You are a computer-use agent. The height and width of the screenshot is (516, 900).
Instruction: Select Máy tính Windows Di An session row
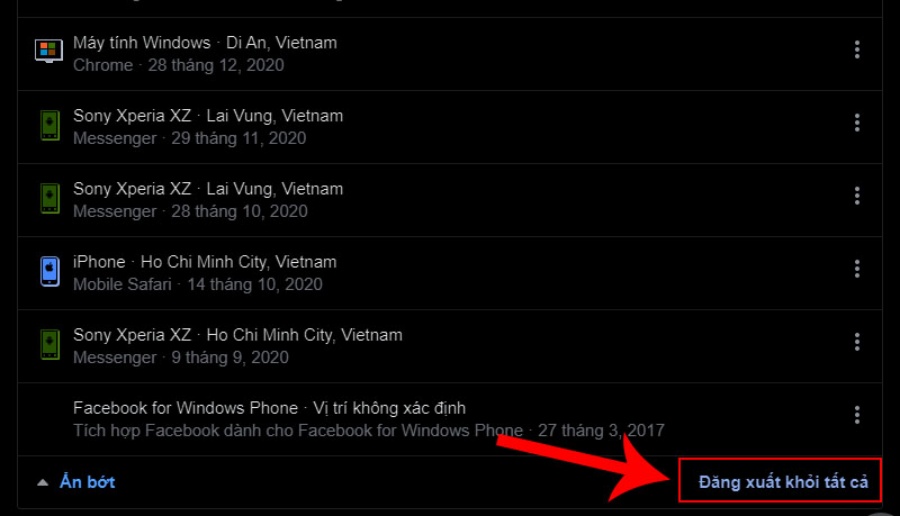(449, 54)
